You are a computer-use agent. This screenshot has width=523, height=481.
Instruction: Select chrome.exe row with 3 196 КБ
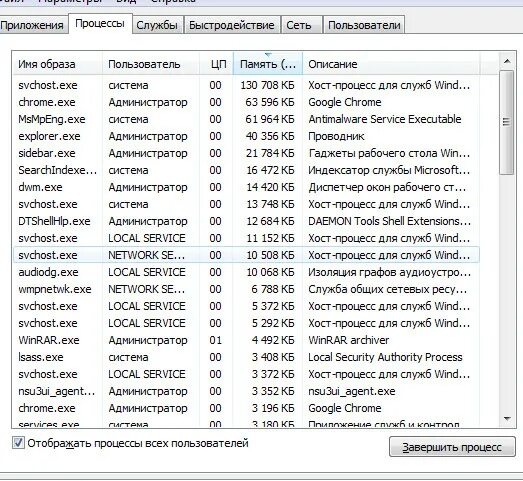tap(246, 409)
